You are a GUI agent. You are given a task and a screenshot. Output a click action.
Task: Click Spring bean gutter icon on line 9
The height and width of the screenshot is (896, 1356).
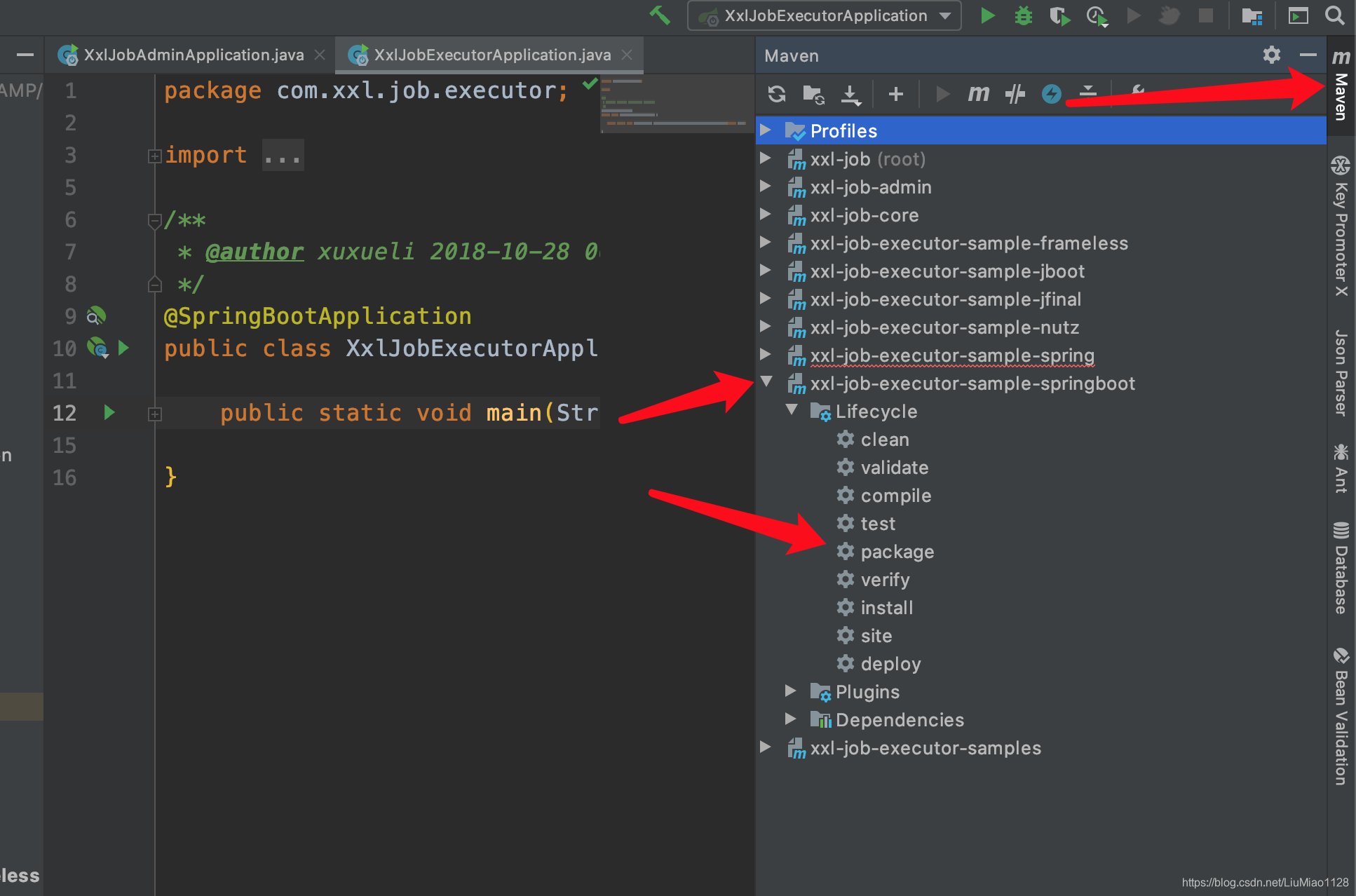96,316
